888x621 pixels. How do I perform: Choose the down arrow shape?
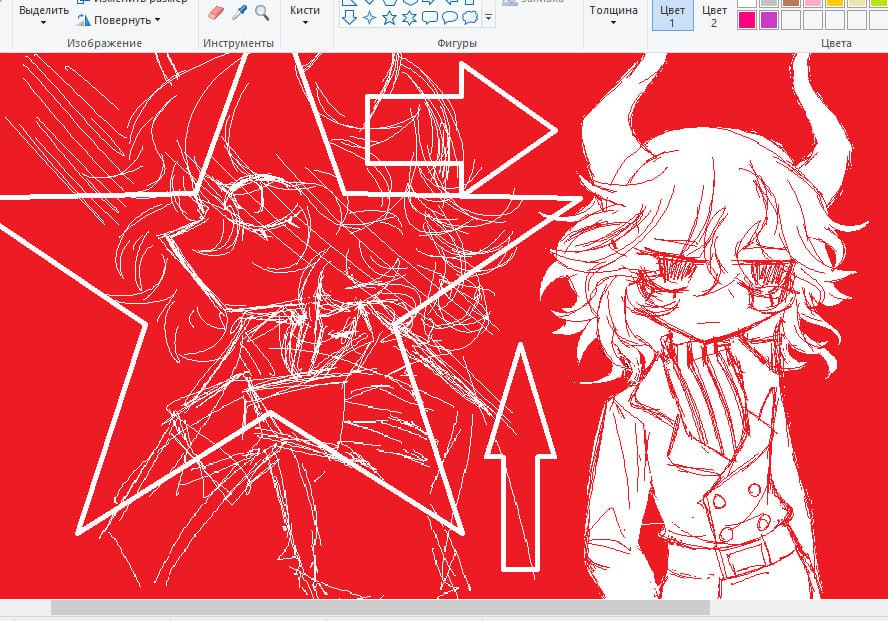click(x=349, y=18)
